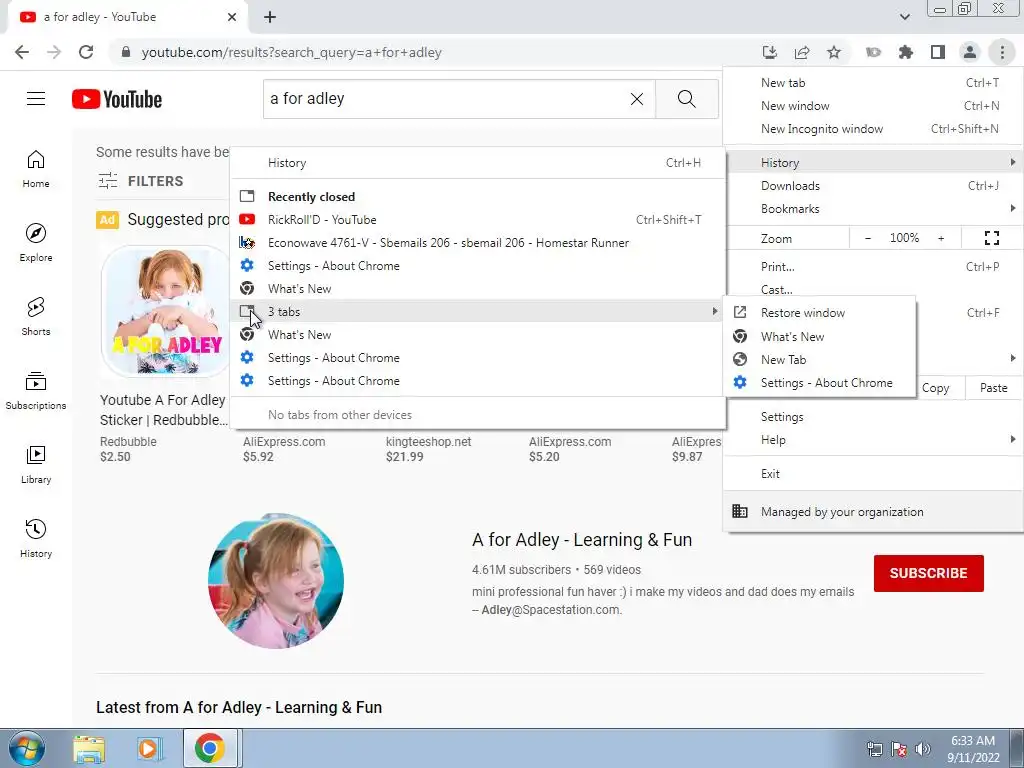Click the Paste button in Edit row
The image size is (1024, 768).
pos(993,388)
